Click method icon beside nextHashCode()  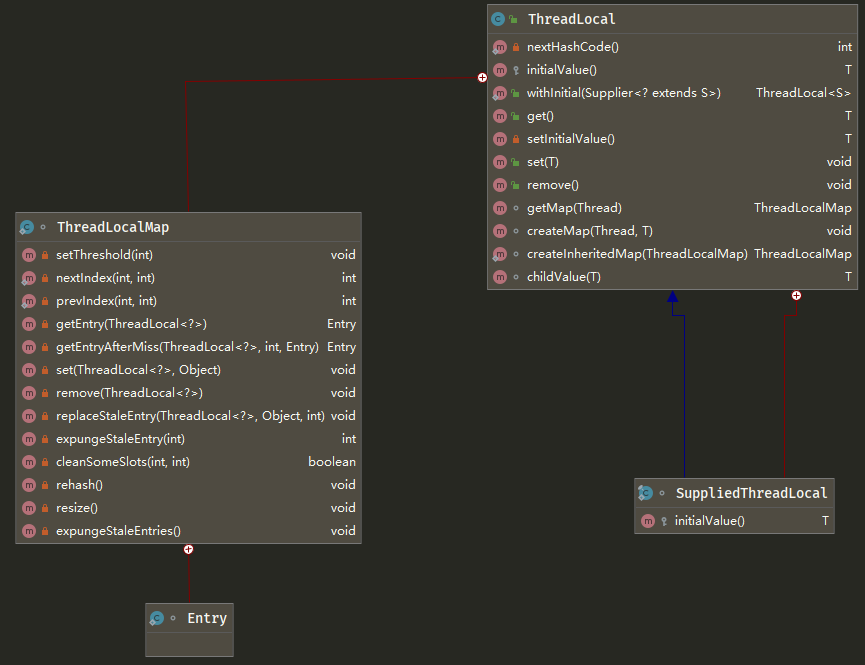click(499, 47)
